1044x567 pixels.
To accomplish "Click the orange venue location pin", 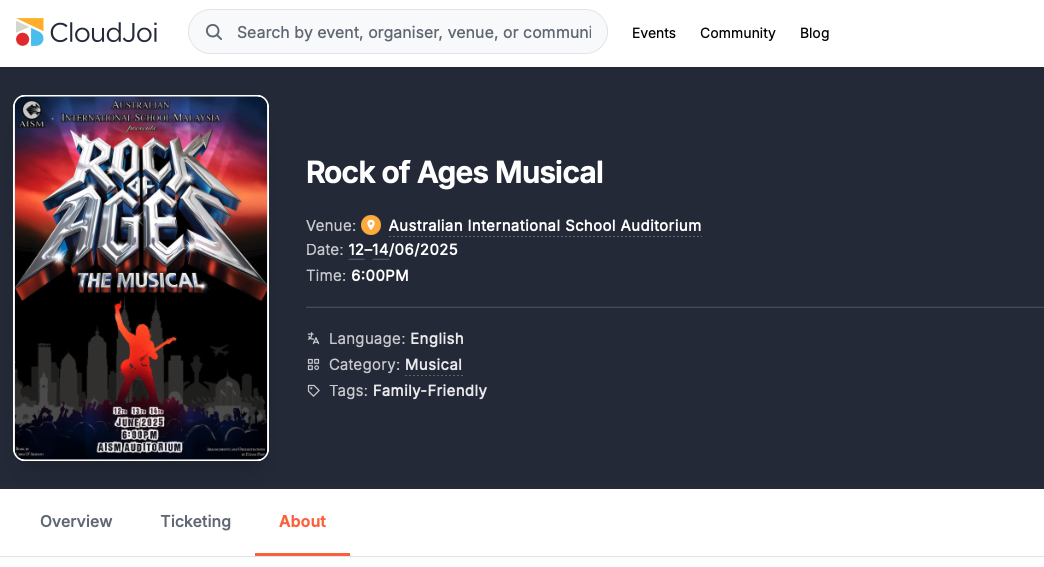I will click(x=371, y=225).
